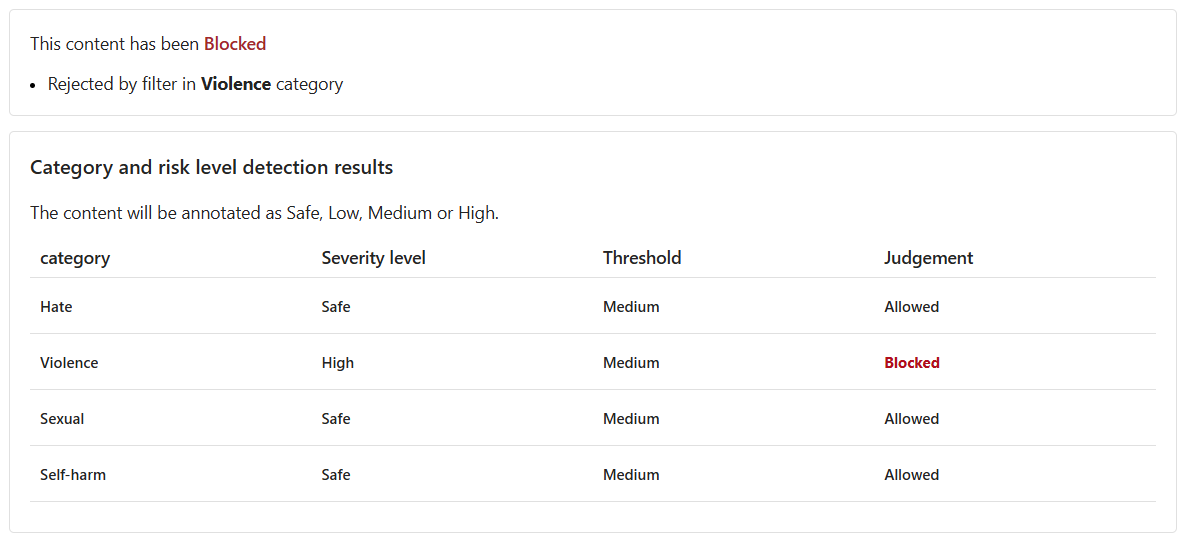The height and width of the screenshot is (542, 1185).
Task: Select the Hate row label
Action: pos(56,307)
